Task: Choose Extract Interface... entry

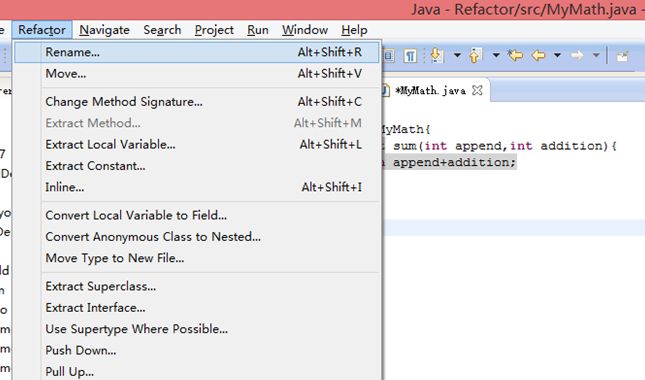Action: pyautogui.click(x=197, y=308)
